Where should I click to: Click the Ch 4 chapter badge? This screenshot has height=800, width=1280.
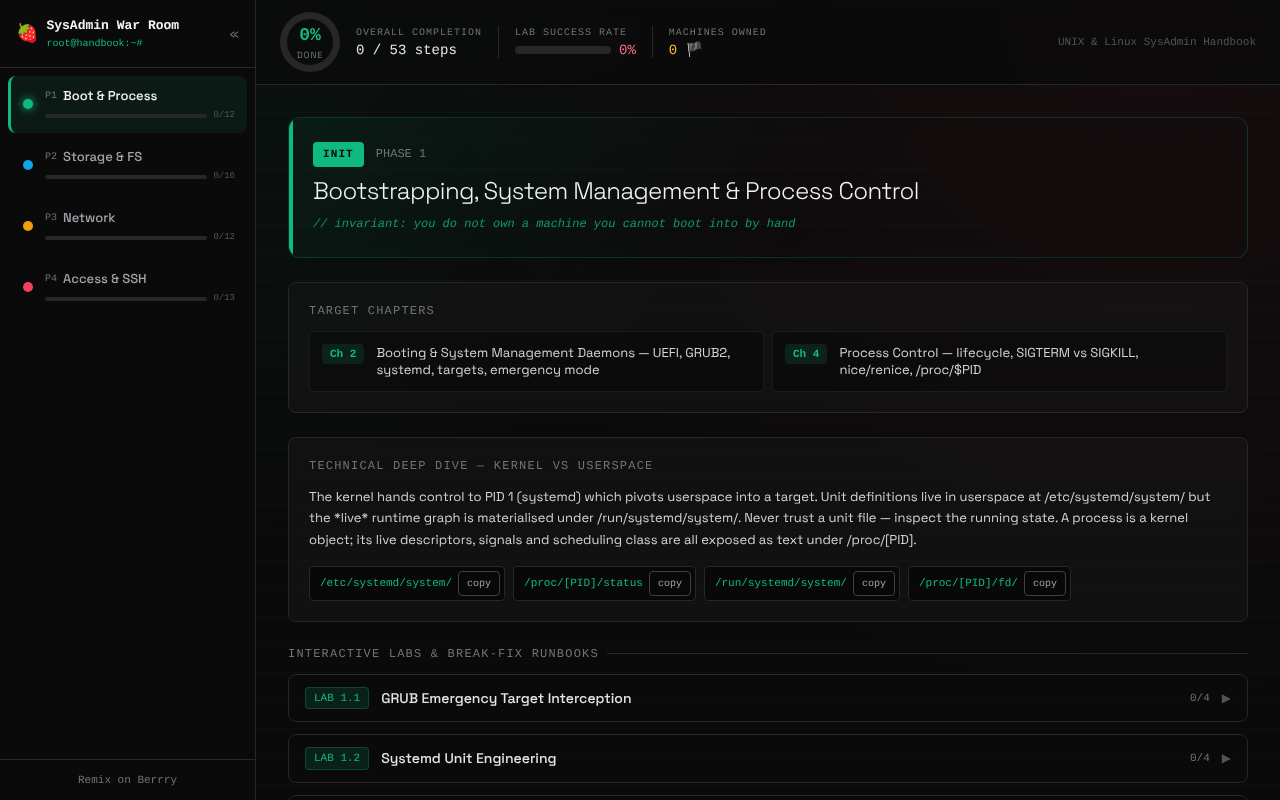pos(806,353)
